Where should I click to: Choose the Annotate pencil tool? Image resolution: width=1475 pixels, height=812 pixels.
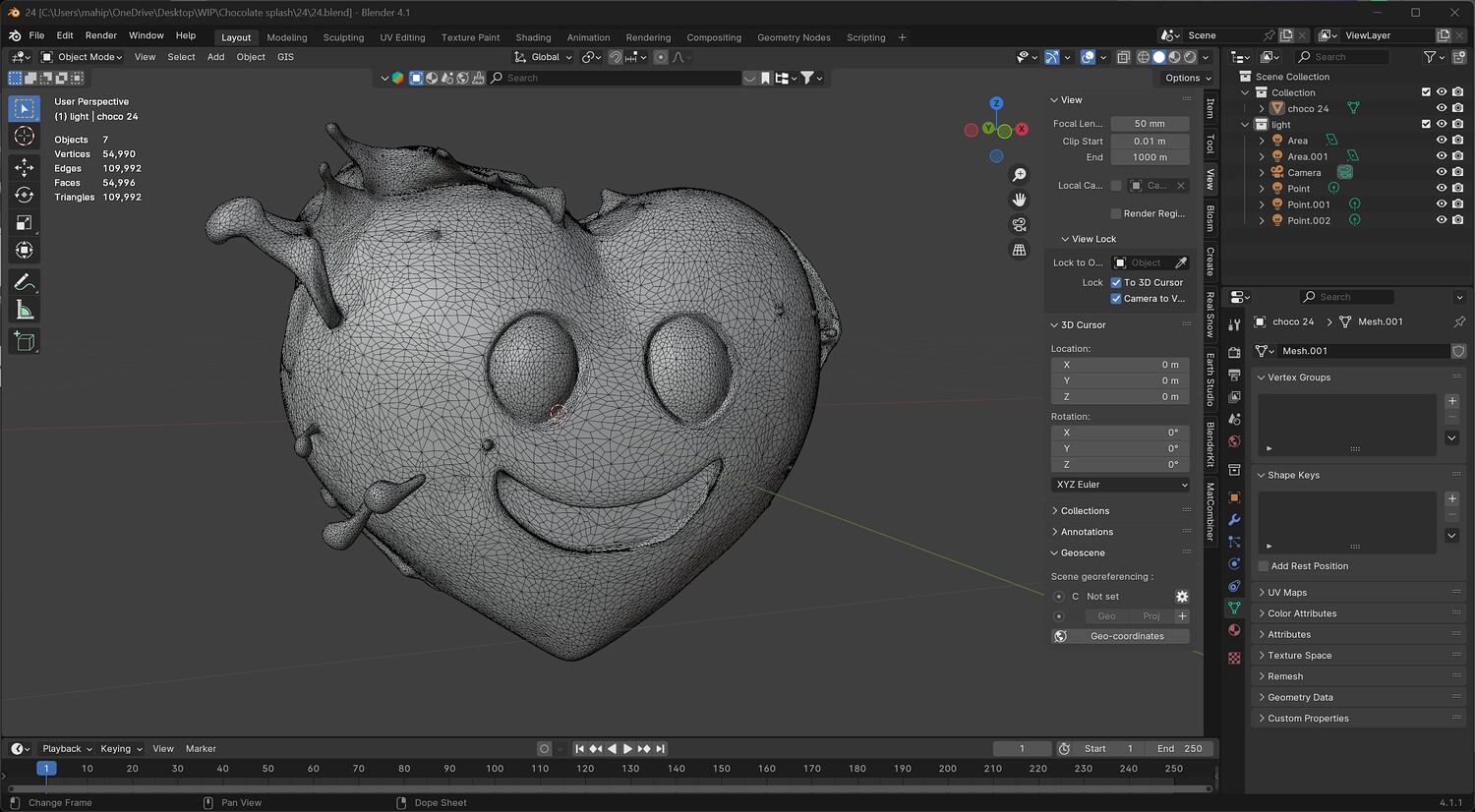pos(25,282)
